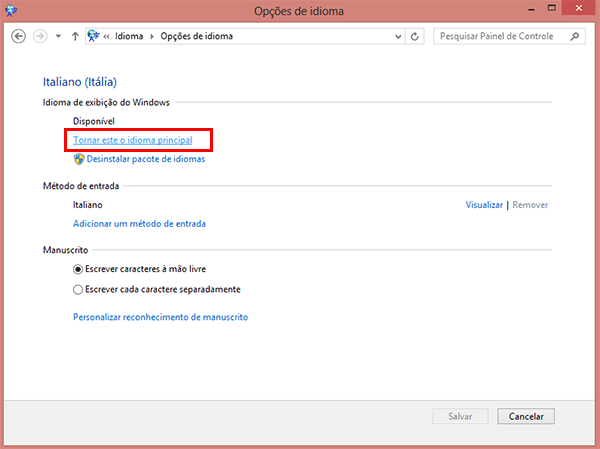The height and width of the screenshot is (449, 600).
Task: Expand the address bar history dropdown
Action: coord(398,37)
